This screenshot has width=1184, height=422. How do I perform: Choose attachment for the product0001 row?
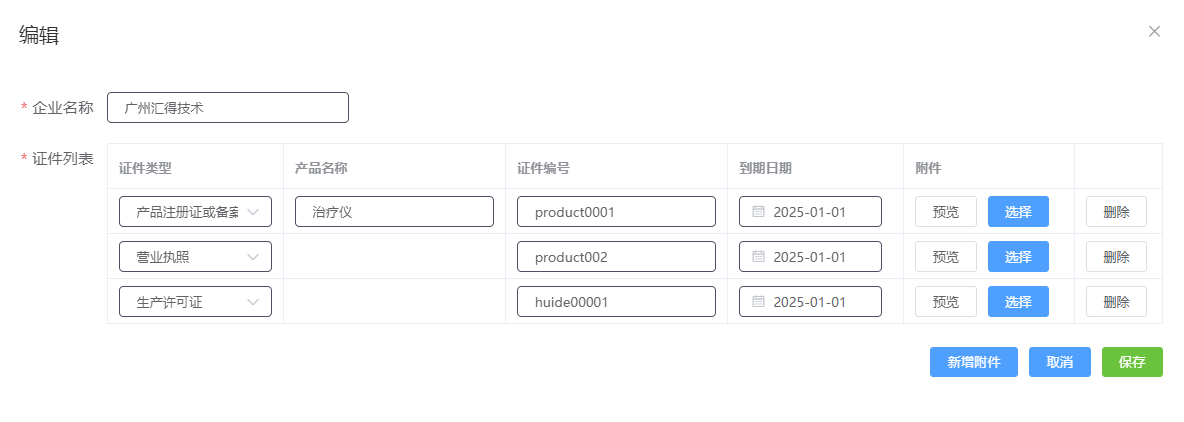(1018, 212)
